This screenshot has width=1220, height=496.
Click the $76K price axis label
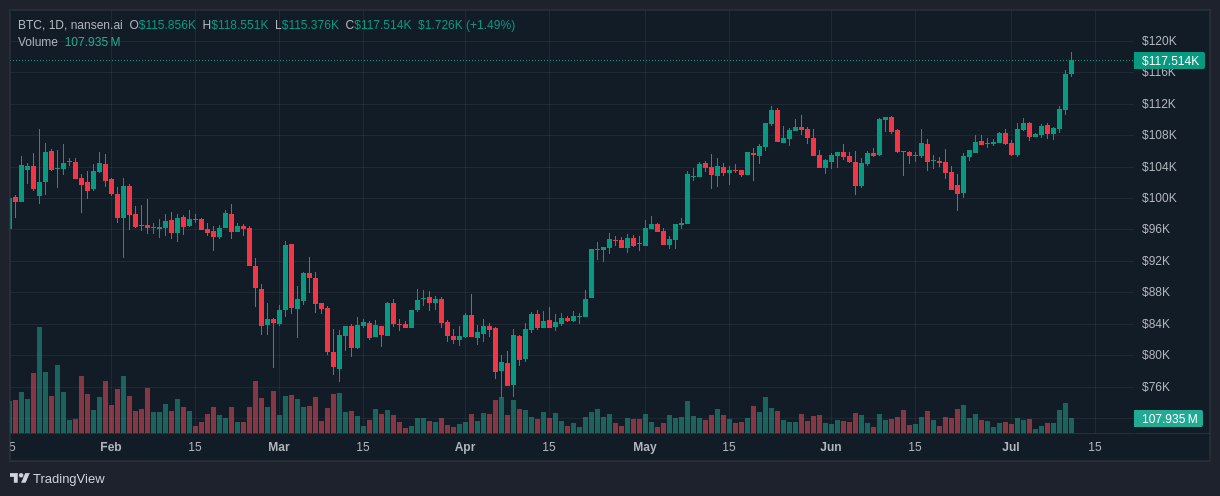pos(1156,387)
